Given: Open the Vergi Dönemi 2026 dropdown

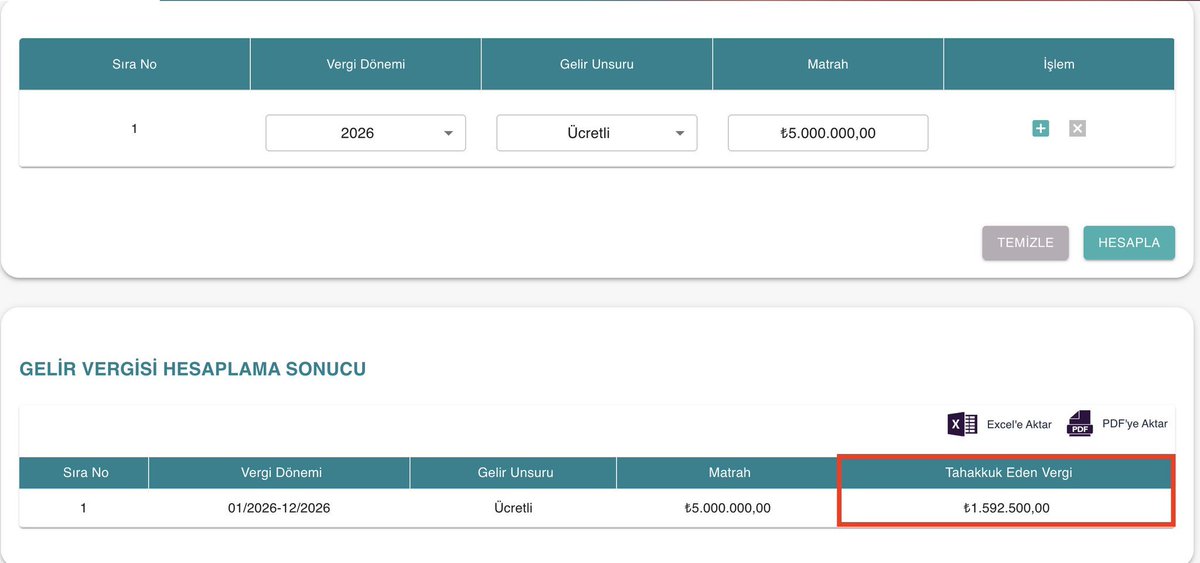Looking at the screenshot, I should pos(365,132).
